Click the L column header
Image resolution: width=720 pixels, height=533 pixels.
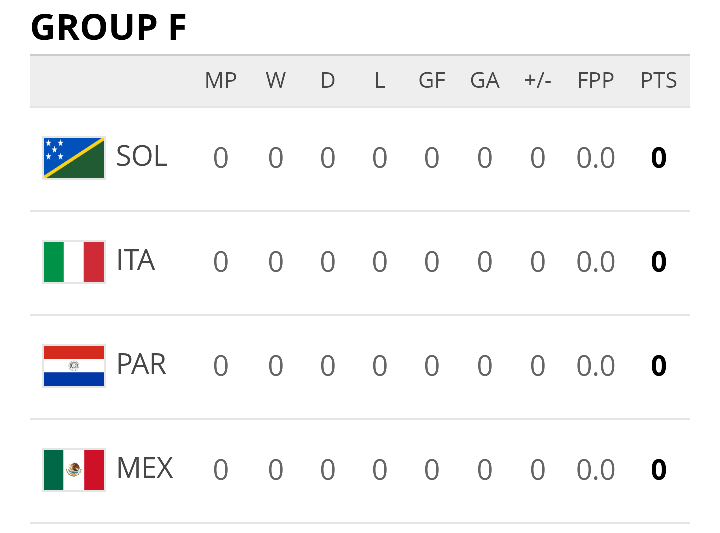[x=379, y=81]
